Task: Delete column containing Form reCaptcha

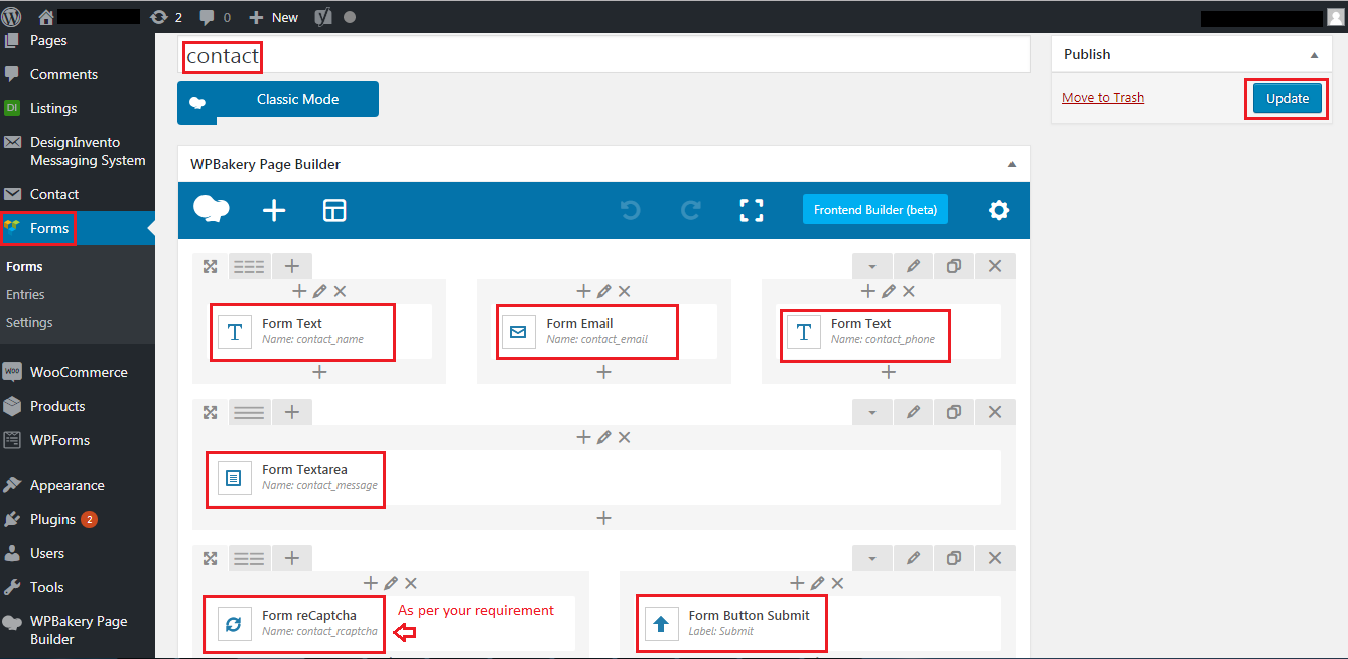Action: (x=411, y=583)
